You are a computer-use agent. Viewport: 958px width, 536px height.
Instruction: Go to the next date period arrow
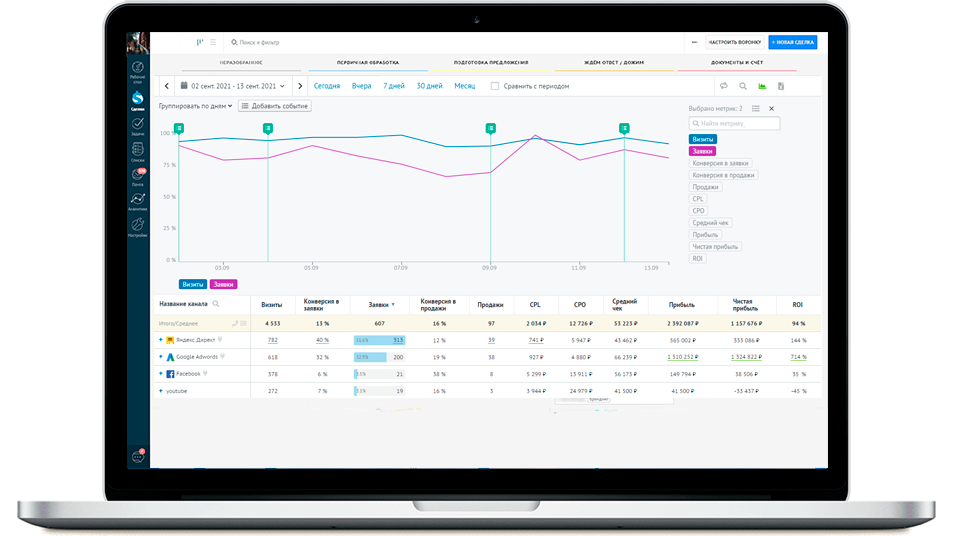(300, 86)
